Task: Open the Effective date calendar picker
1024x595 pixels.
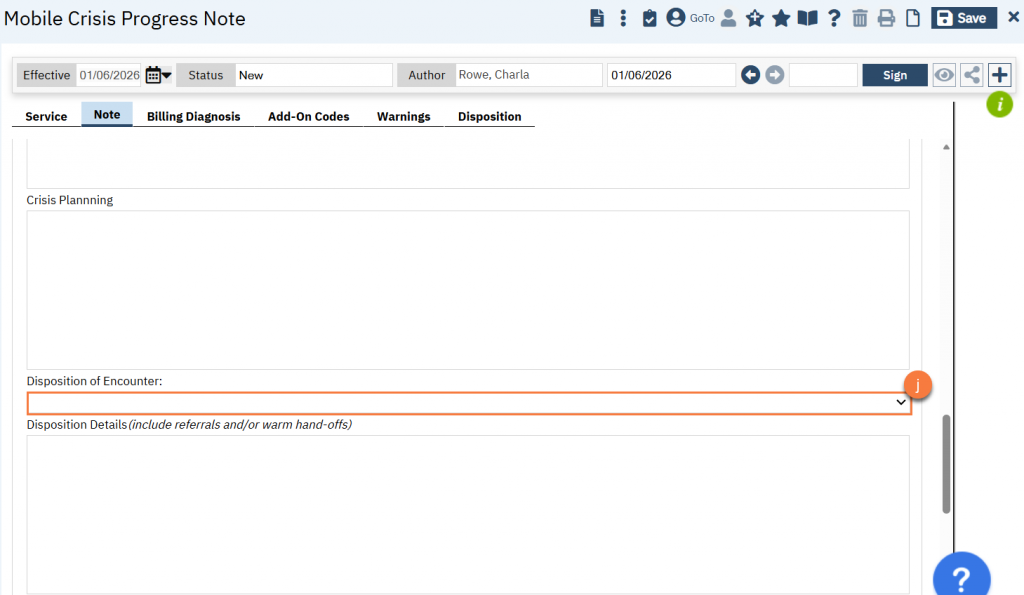Action: coord(157,75)
